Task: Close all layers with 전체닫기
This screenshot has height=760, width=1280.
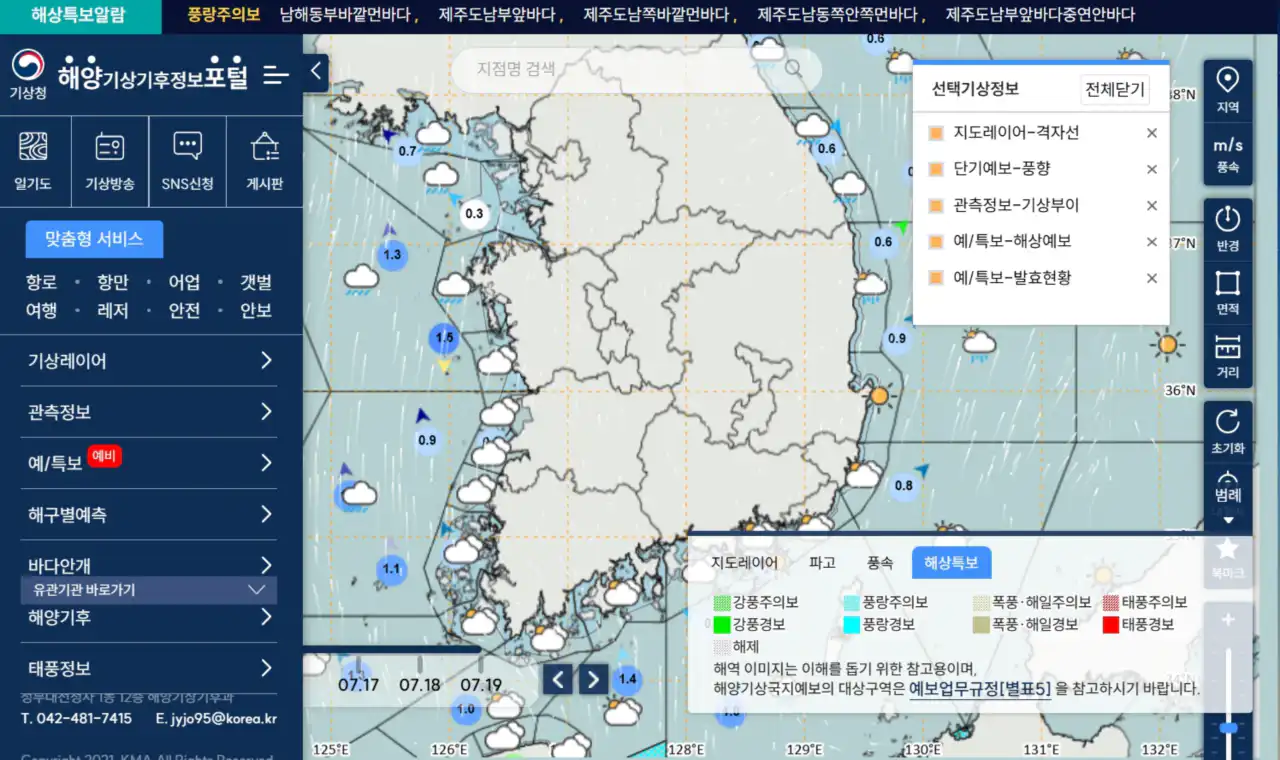Action: pos(1115,89)
